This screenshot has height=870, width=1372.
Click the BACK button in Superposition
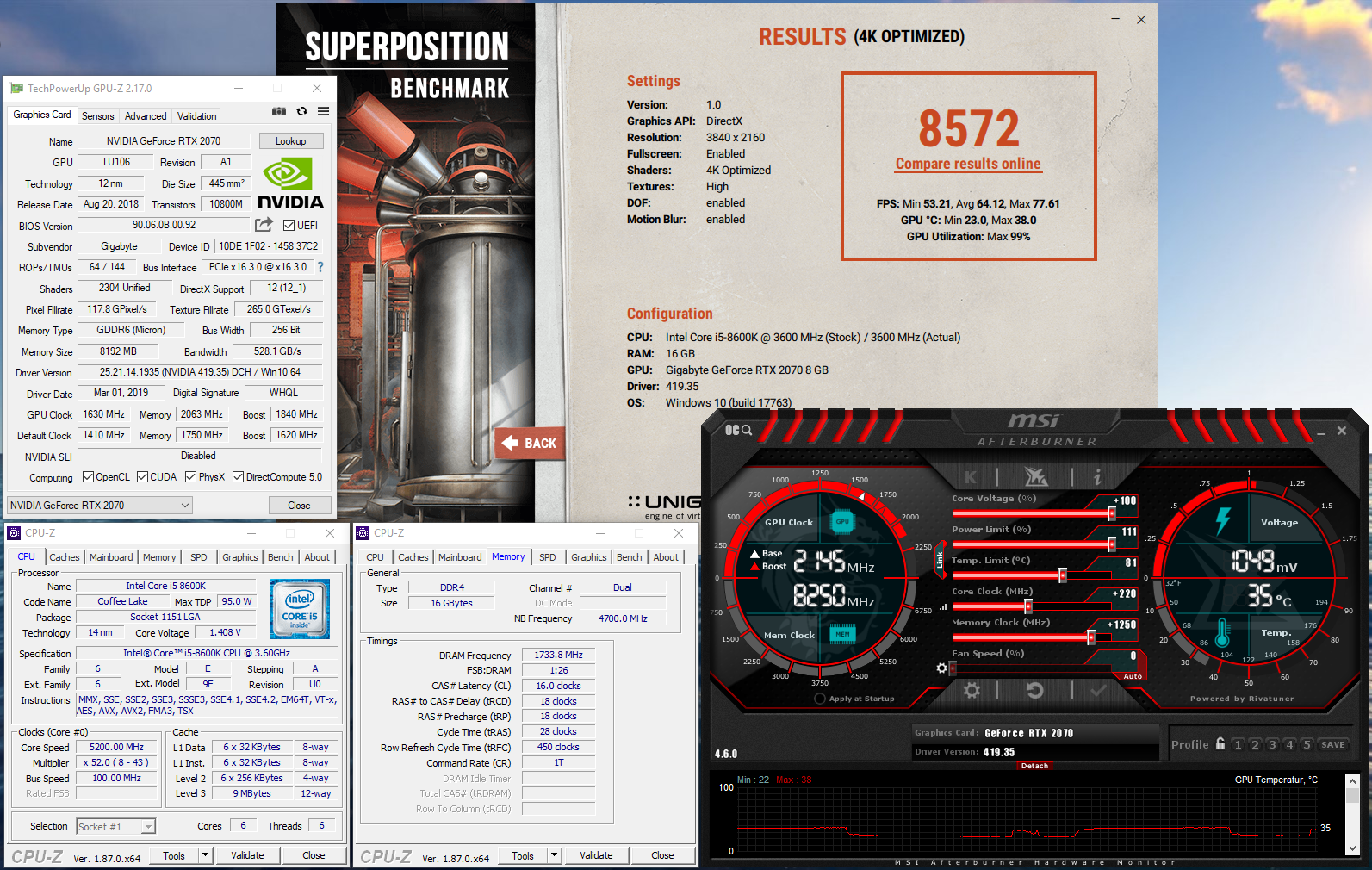530,444
